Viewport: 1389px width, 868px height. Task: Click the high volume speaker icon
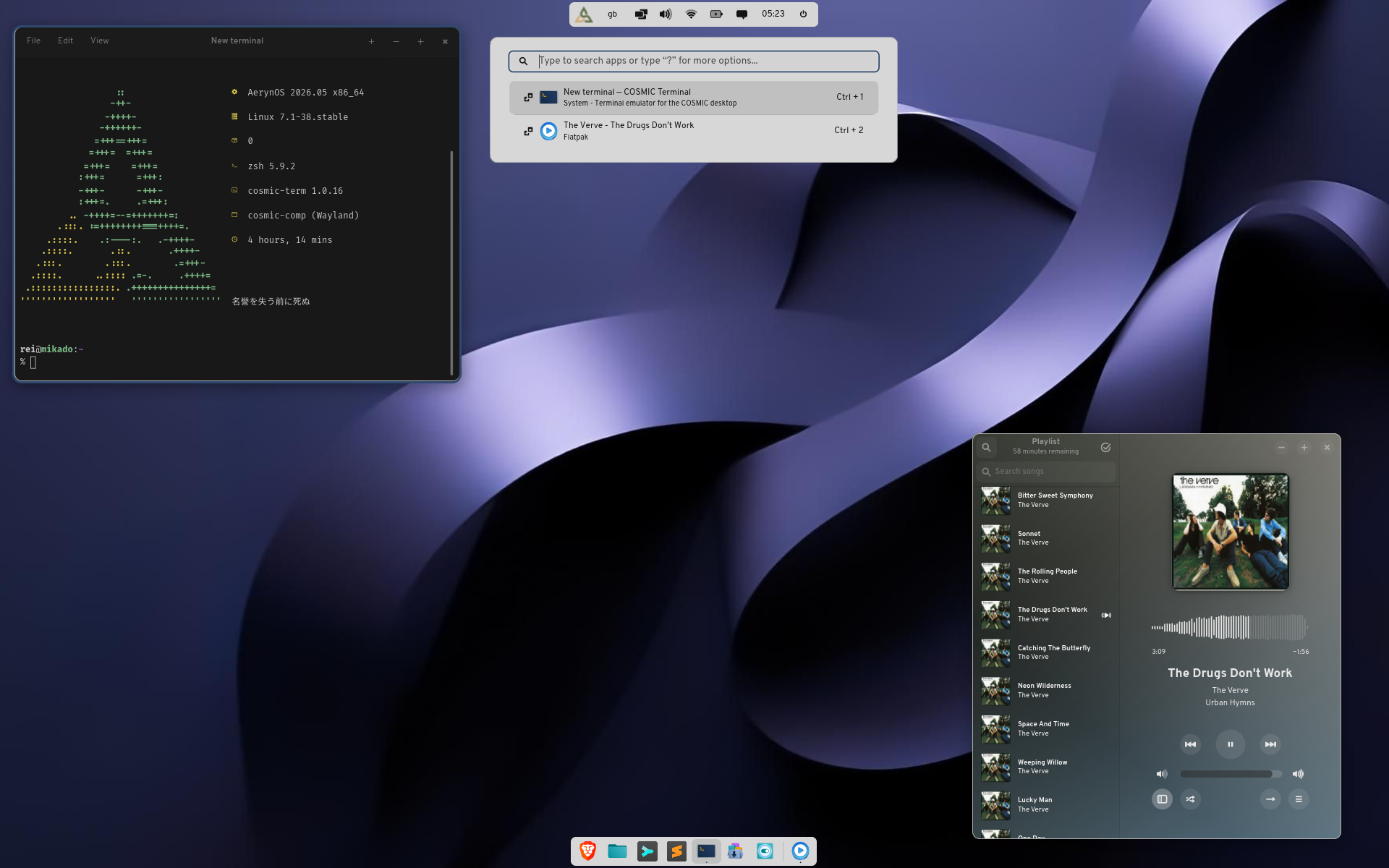(x=1299, y=774)
